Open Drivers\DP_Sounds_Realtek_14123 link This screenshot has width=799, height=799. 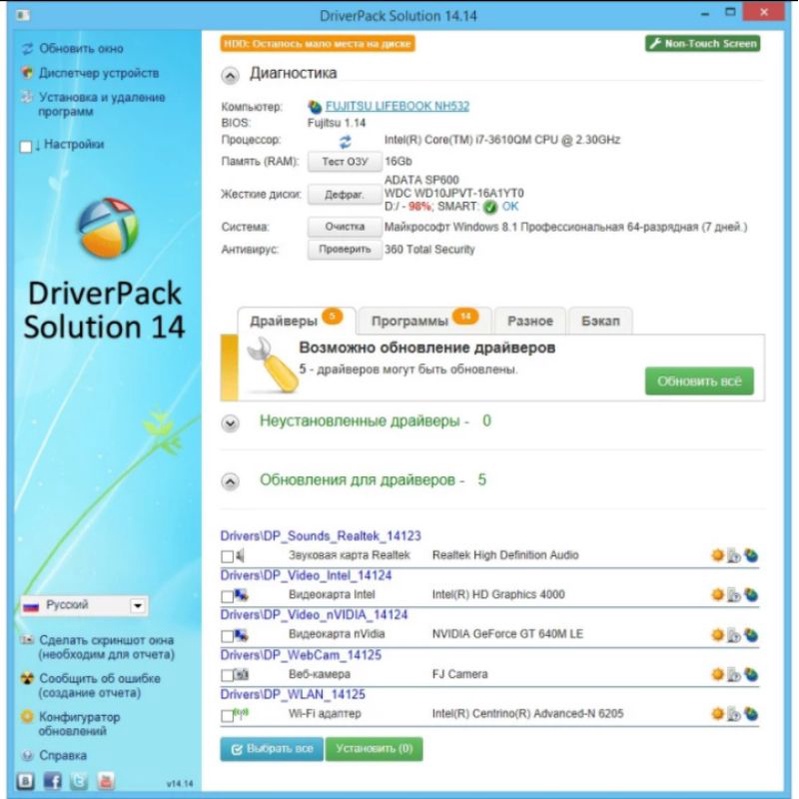[321, 536]
